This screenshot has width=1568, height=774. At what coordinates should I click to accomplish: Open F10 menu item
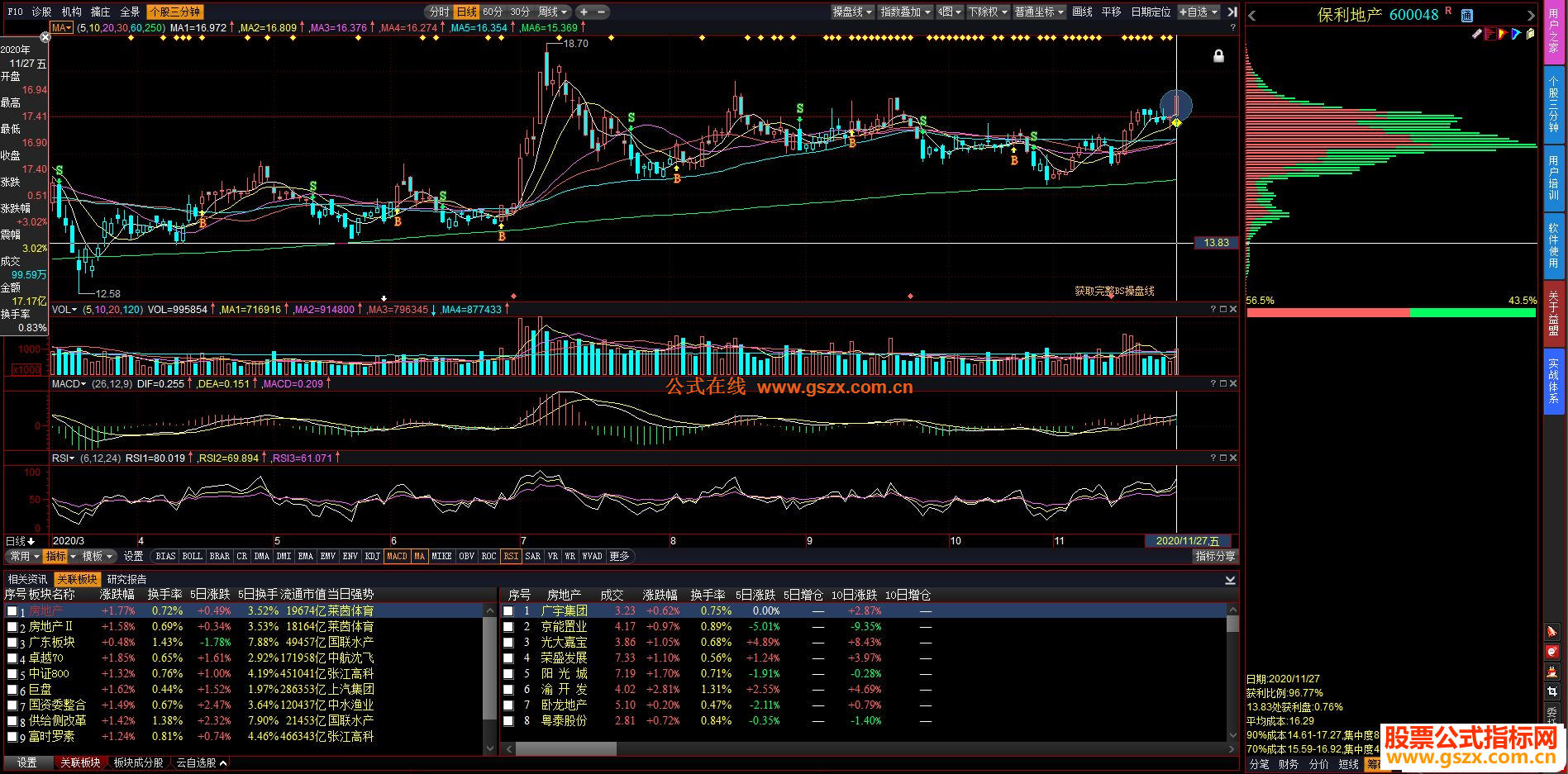[x=15, y=12]
